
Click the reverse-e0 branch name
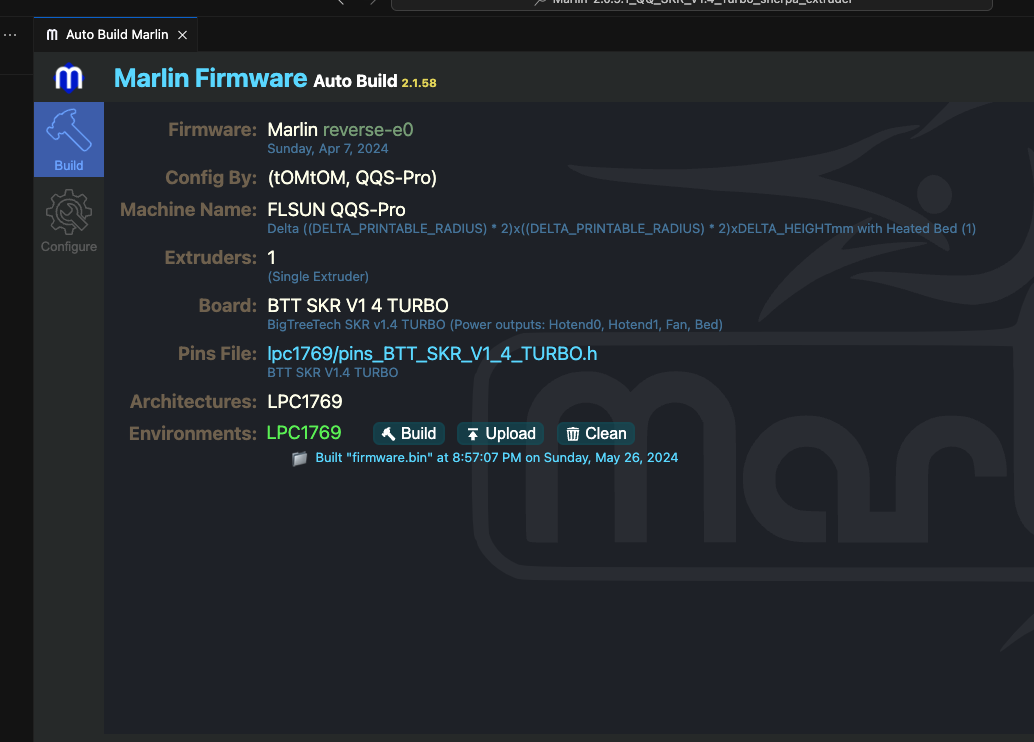pyautogui.click(x=368, y=129)
